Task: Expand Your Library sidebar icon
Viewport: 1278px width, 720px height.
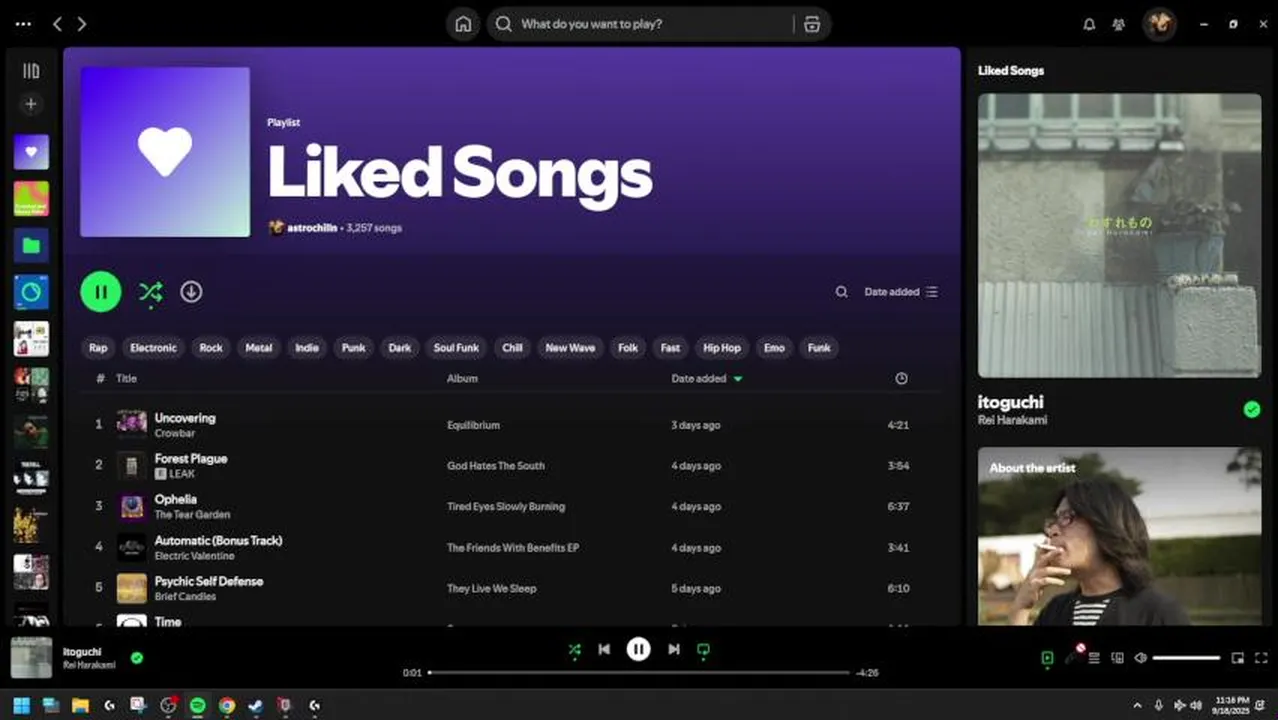Action: 31,71
